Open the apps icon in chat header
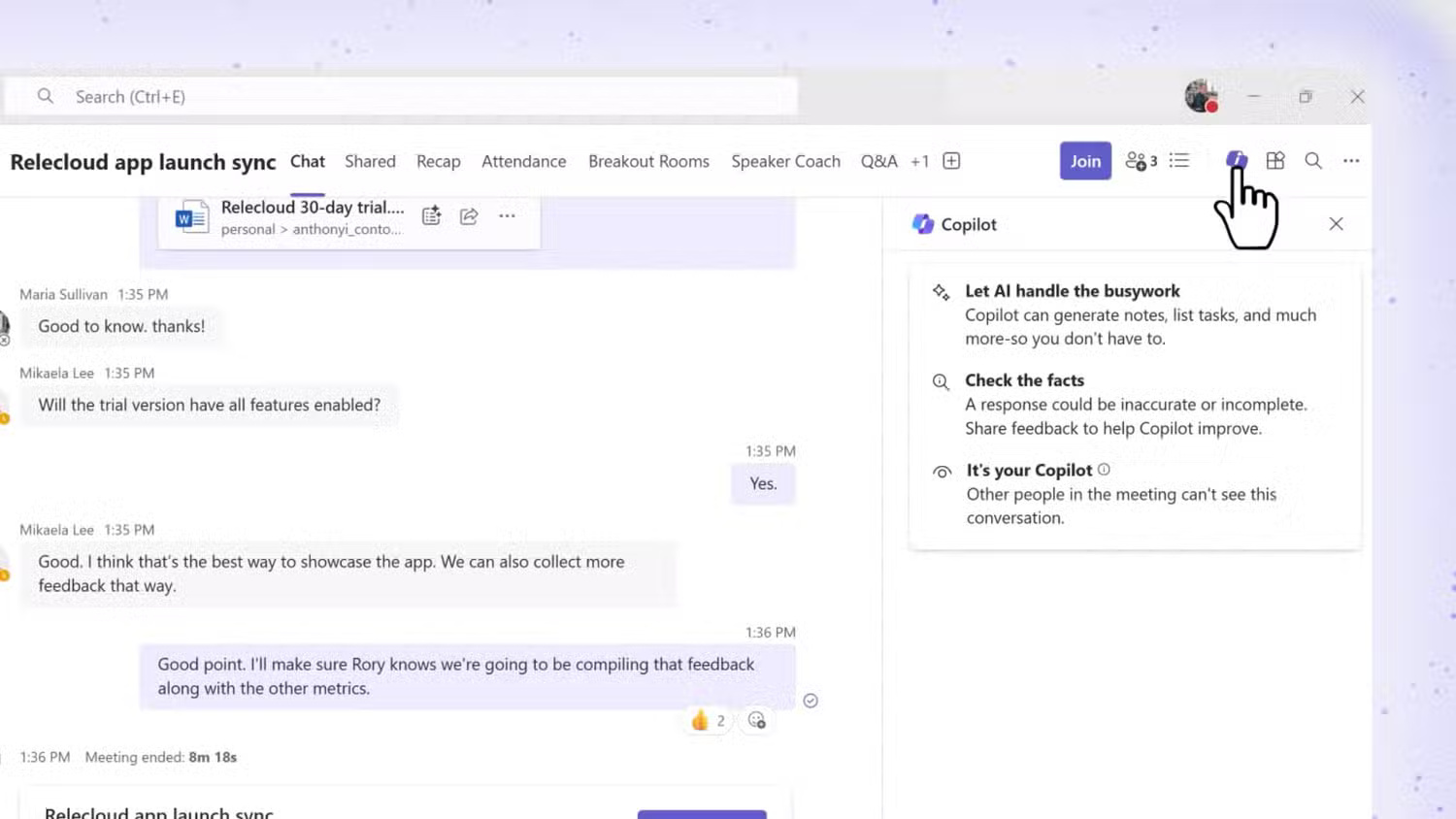 [1275, 161]
